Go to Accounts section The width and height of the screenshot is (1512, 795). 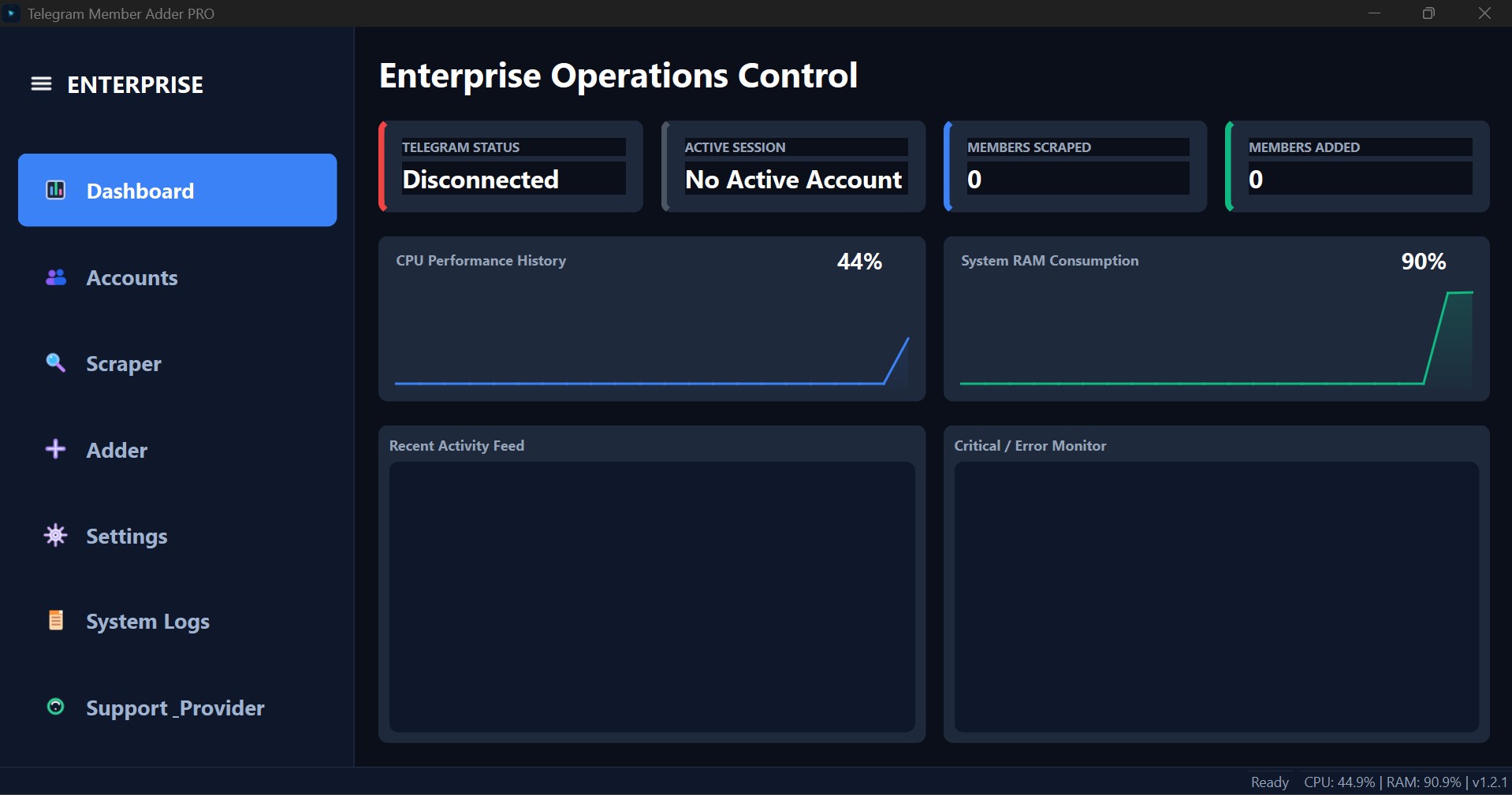[x=177, y=277]
